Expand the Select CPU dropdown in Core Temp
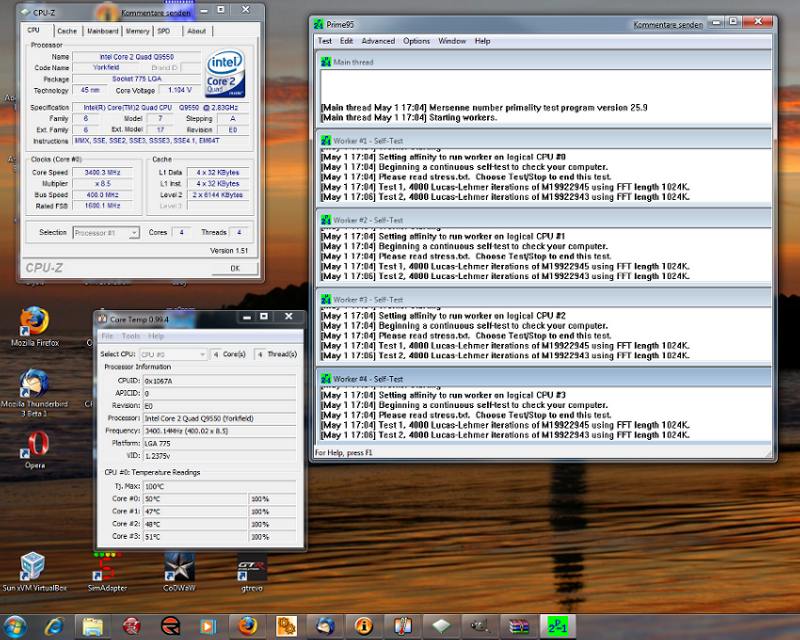Screen dimensions: 800x640 (x=203, y=354)
